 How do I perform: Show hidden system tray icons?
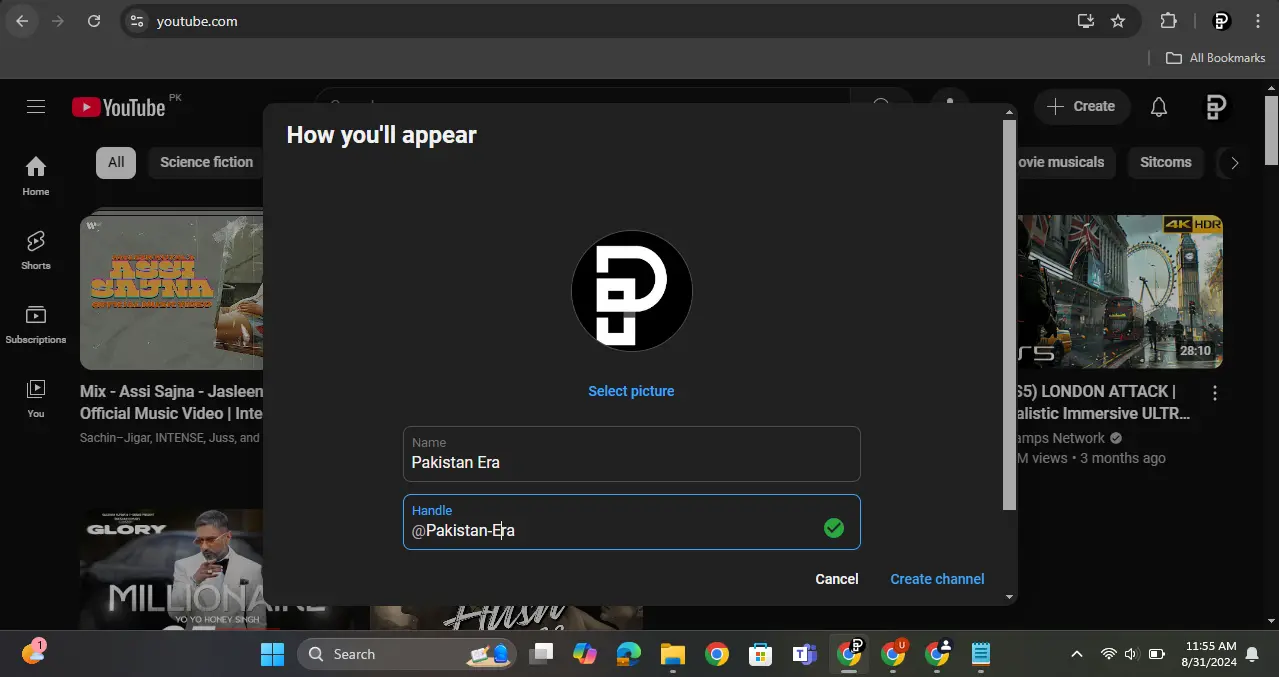[1077, 654]
